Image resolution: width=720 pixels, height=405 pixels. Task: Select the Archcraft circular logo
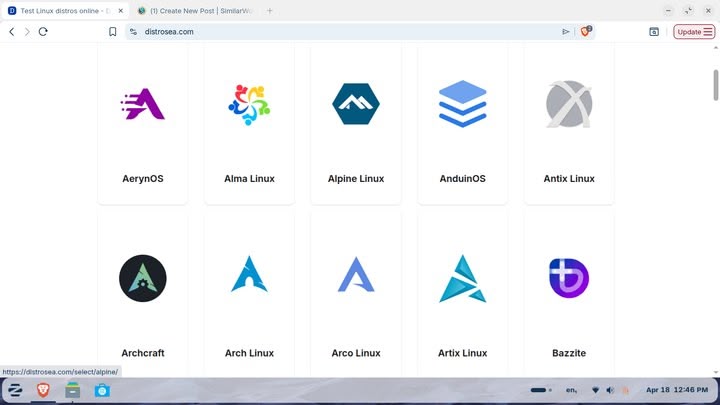pyautogui.click(x=142, y=278)
